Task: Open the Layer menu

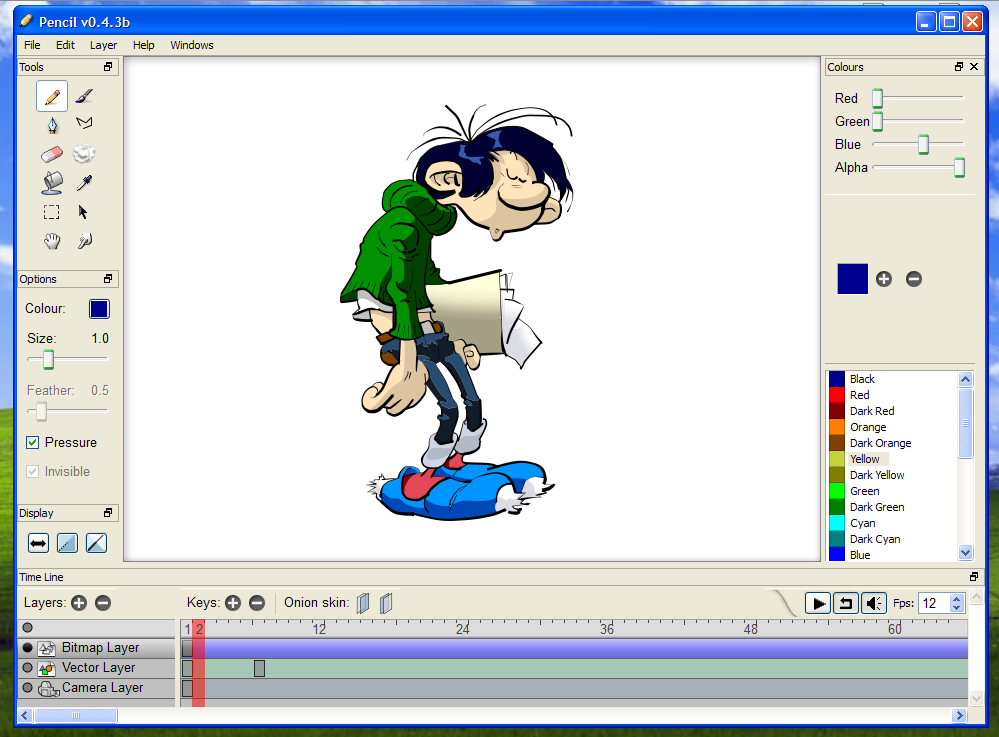Action: click(x=103, y=45)
